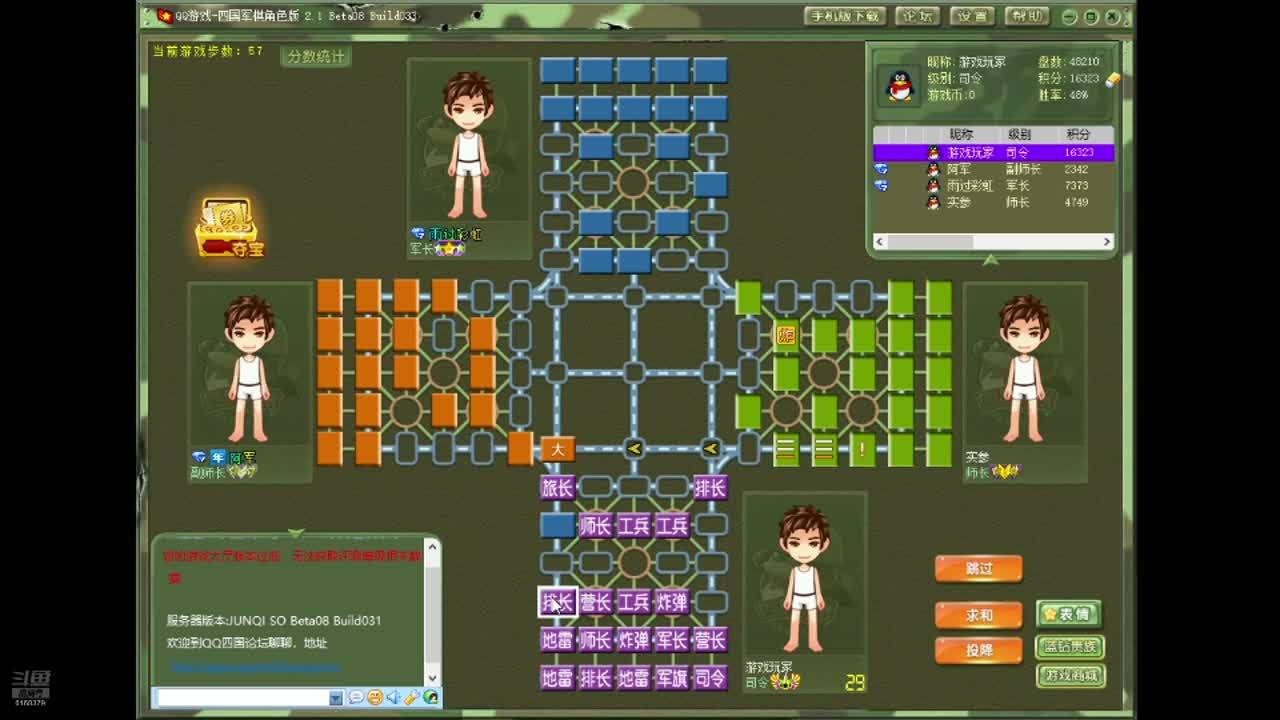The height and width of the screenshot is (720, 1280).
Task: Select the 地雷 piece between 排长 and 军旗
Action: coord(634,678)
